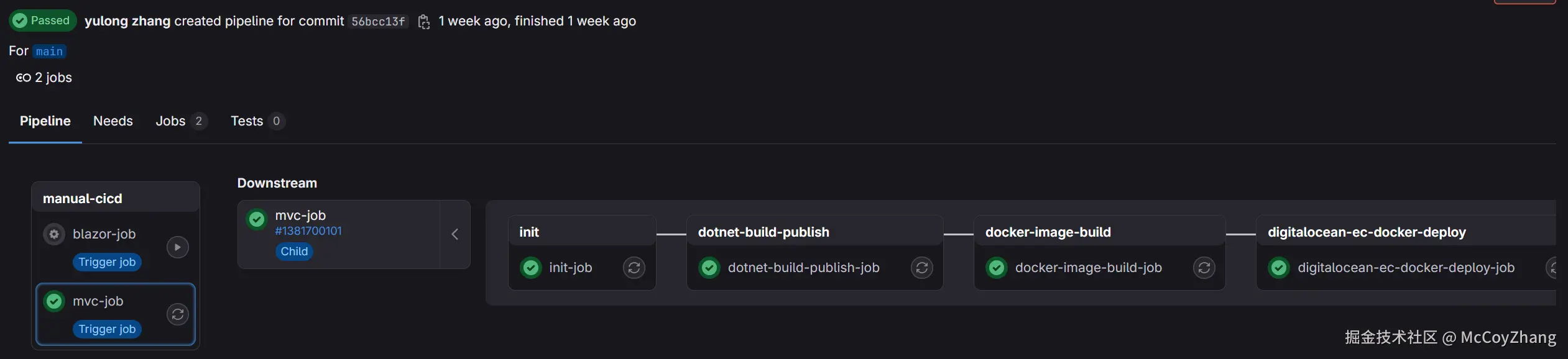Image resolution: width=1568 pixels, height=359 pixels.
Task: Open the dotnet-build-publish-job details
Action: click(803, 268)
